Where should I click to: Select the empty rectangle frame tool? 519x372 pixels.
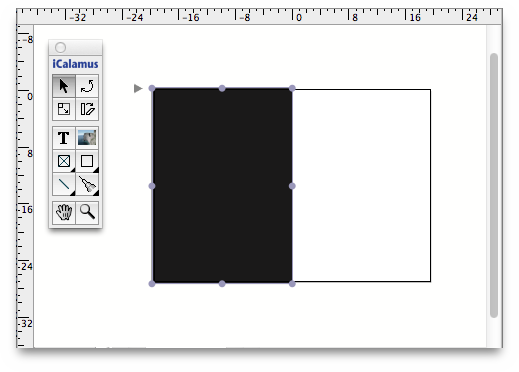(x=87, y=161)
